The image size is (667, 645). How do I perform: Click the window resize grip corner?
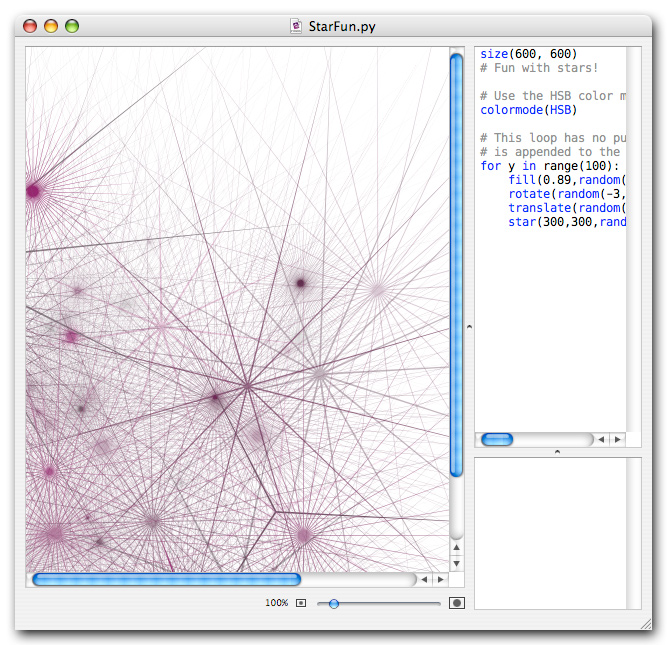coord(646,624)
